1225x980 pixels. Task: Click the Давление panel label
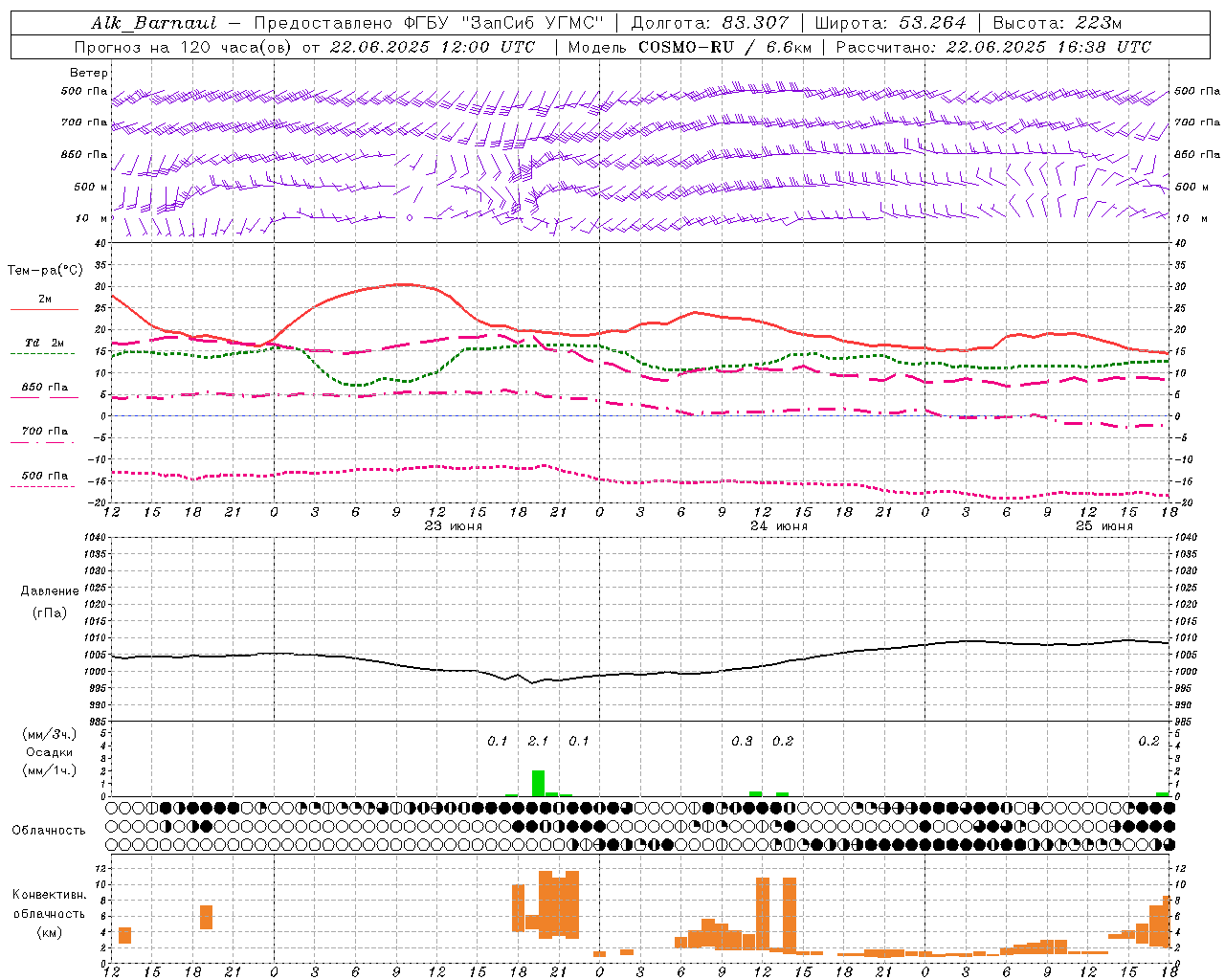tap(50, 591)
